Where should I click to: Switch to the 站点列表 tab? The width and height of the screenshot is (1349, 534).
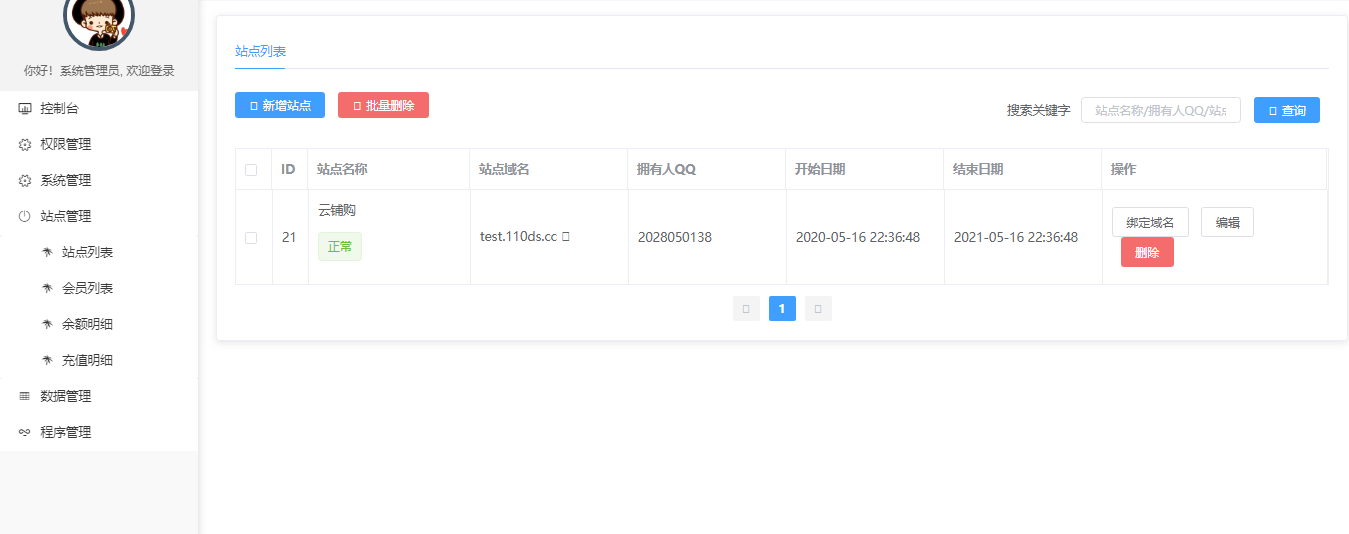[x=260, y=51]
